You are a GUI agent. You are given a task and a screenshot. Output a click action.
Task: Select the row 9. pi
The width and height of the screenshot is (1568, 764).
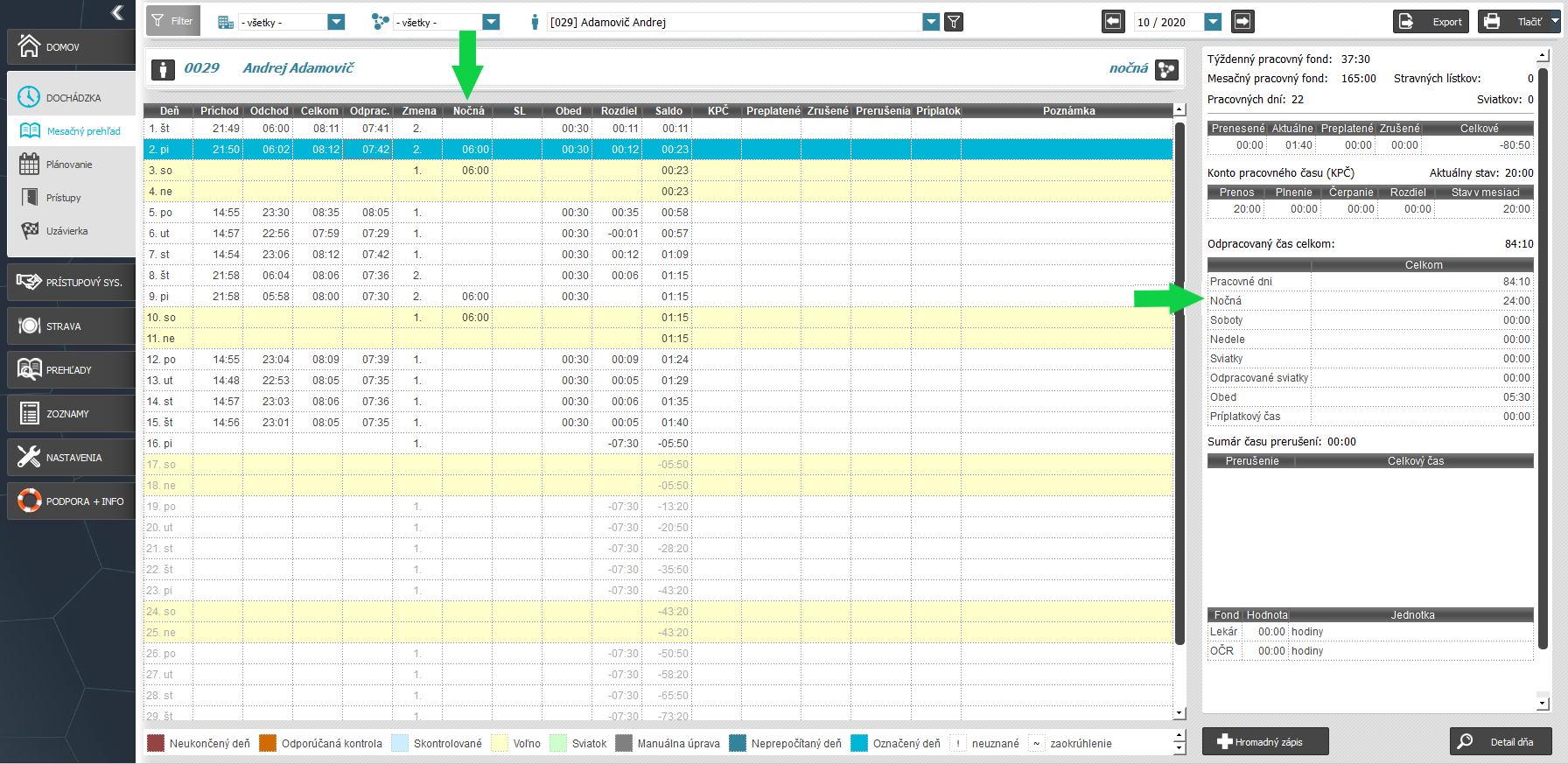click(x=658, y=297)
